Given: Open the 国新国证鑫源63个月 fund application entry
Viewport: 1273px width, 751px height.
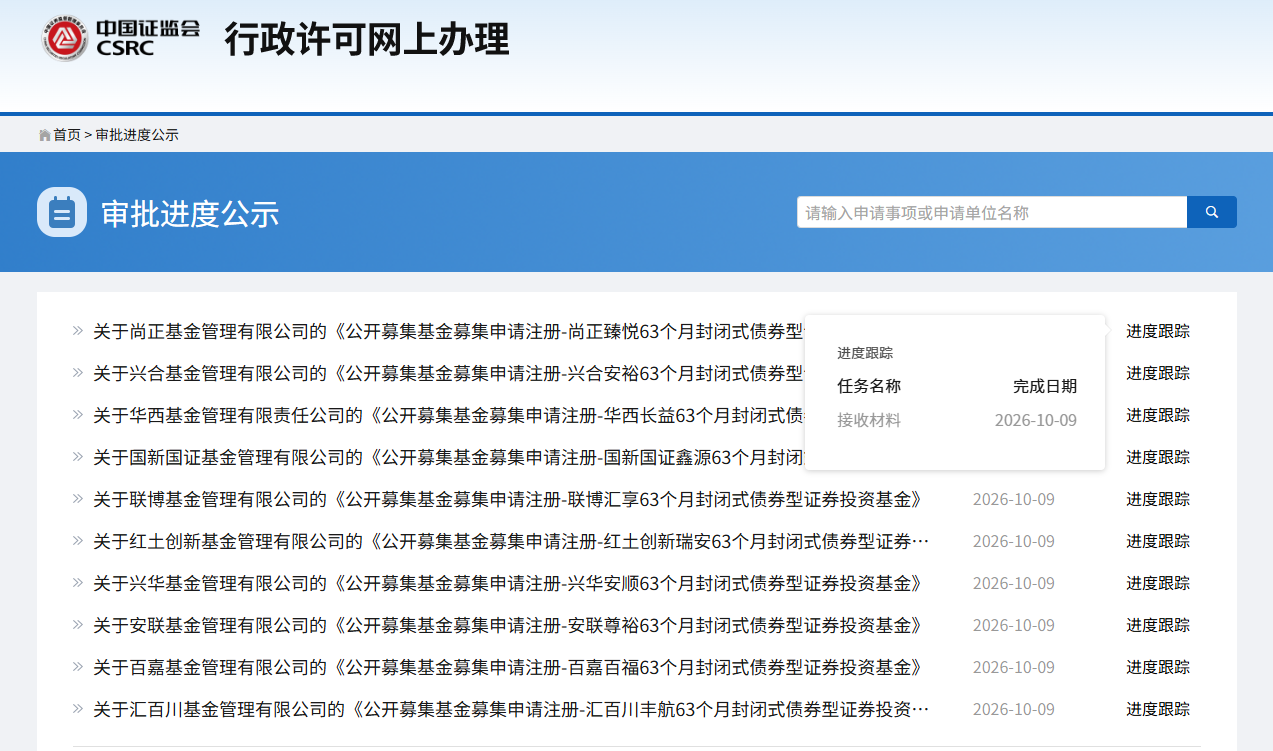Looking at the screenshot, I should 448,457.
